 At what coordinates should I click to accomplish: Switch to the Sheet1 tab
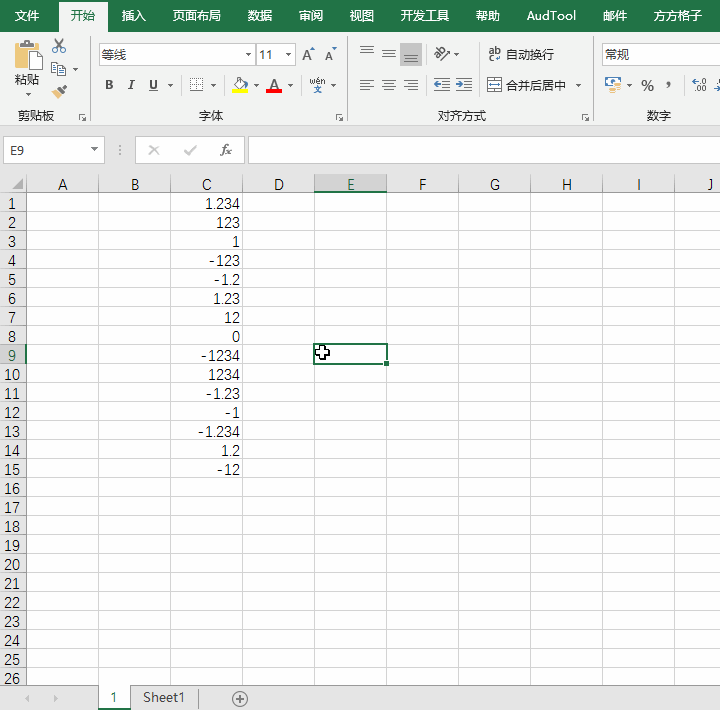[x=163, y=698]
